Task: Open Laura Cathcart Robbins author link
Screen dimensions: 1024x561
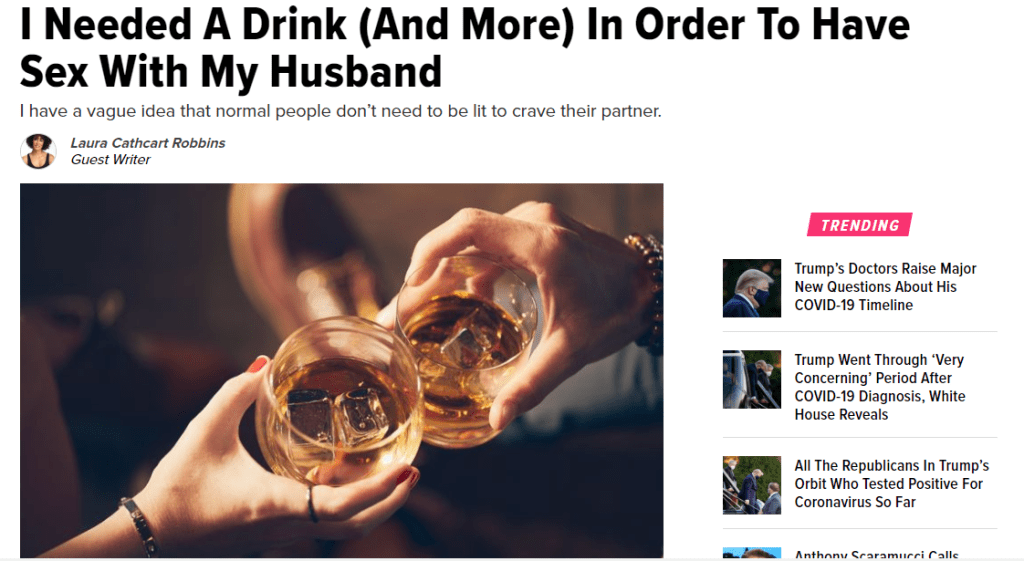Action: (148, 143)
